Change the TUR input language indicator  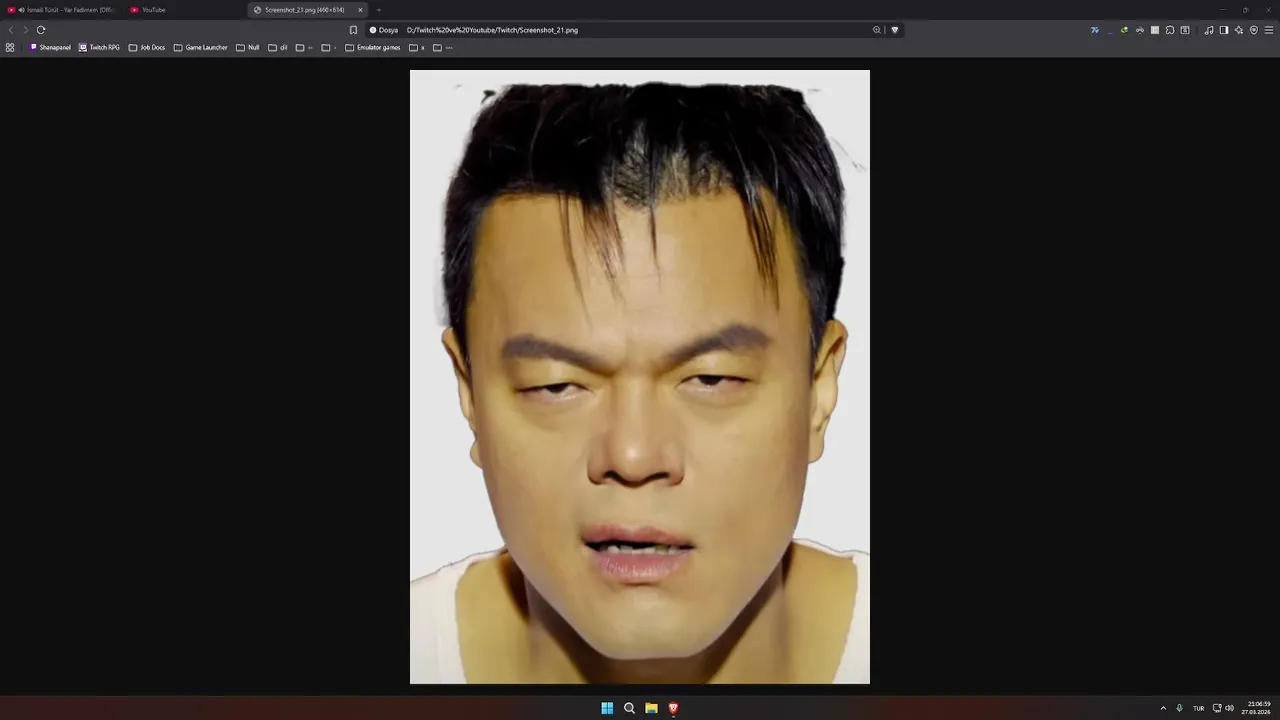pyautogui.click(x=1198, y=708)
